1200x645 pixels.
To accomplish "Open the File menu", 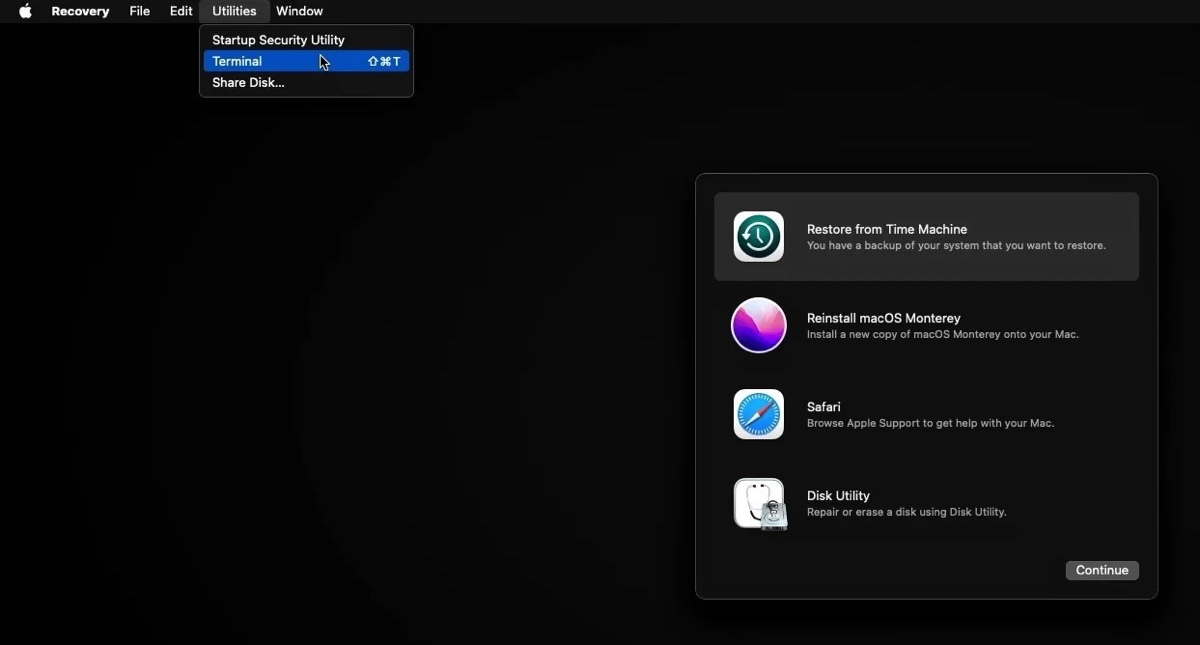I will [139, 11].
